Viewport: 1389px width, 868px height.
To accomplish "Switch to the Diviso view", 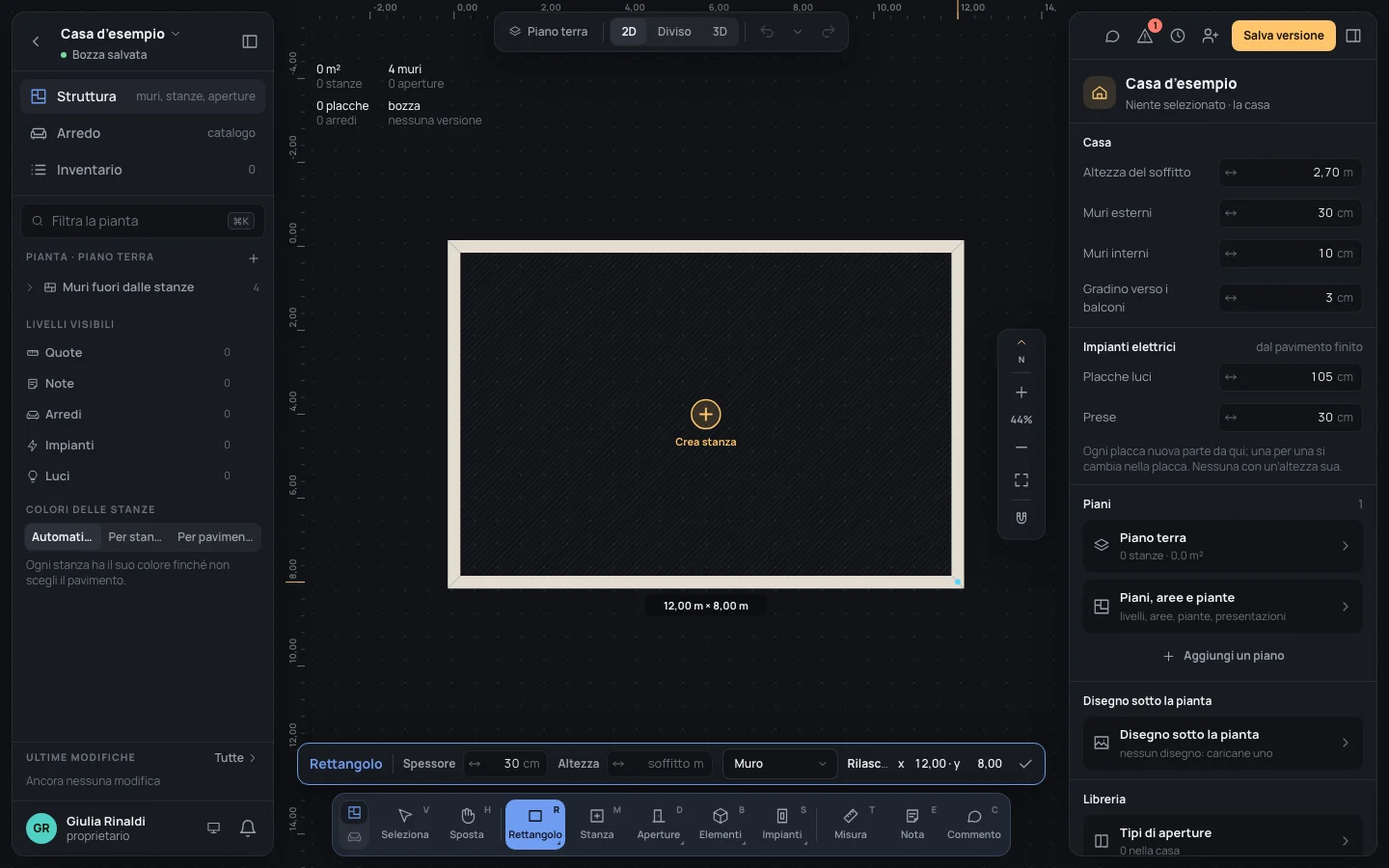I will 674,32.
